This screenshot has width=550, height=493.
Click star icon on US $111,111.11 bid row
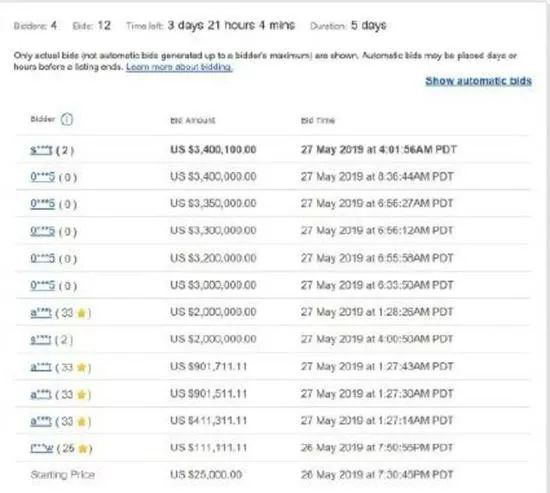tap(83, 449)
